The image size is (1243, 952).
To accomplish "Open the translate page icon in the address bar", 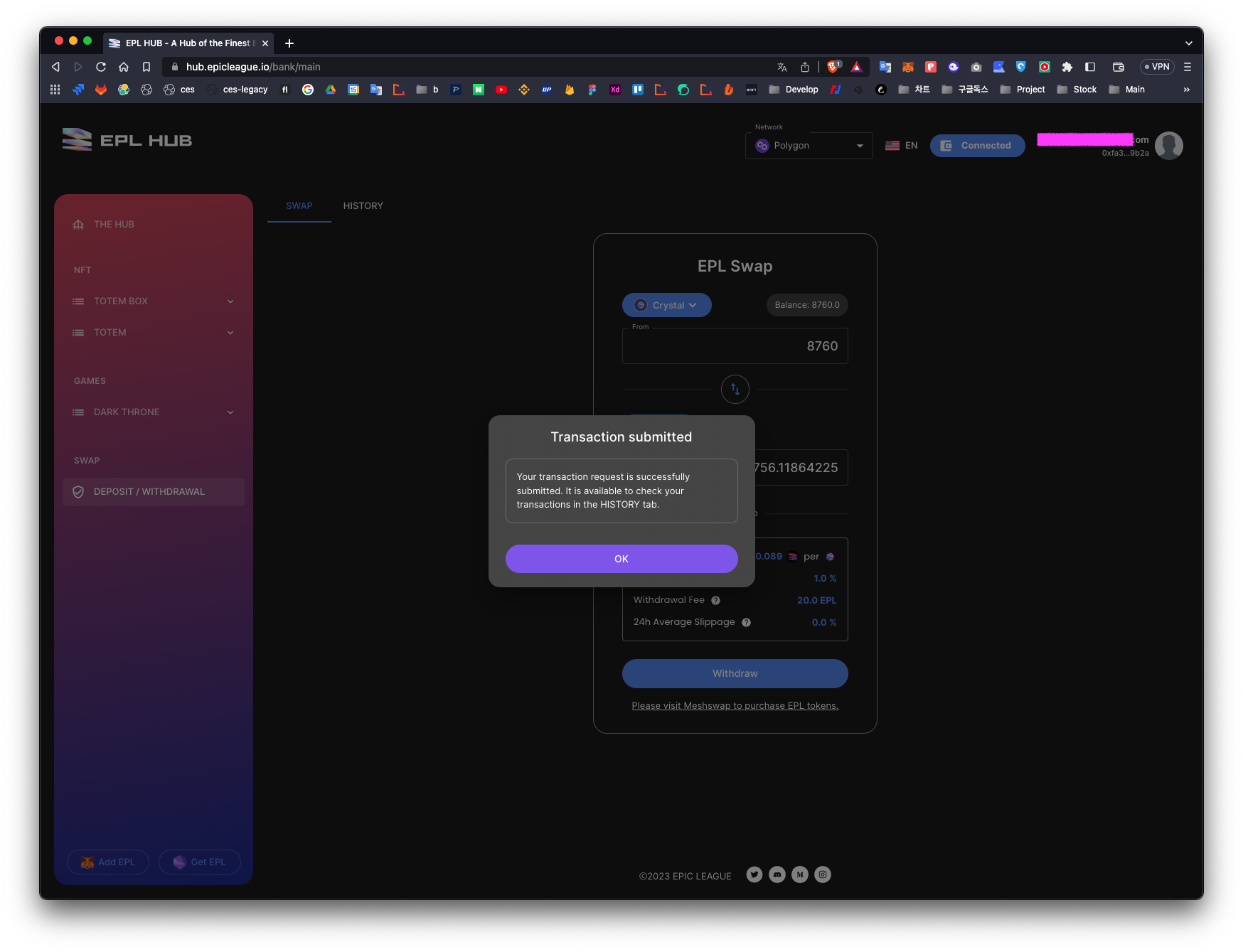I will pyautogui.click(x=782, y=67).
